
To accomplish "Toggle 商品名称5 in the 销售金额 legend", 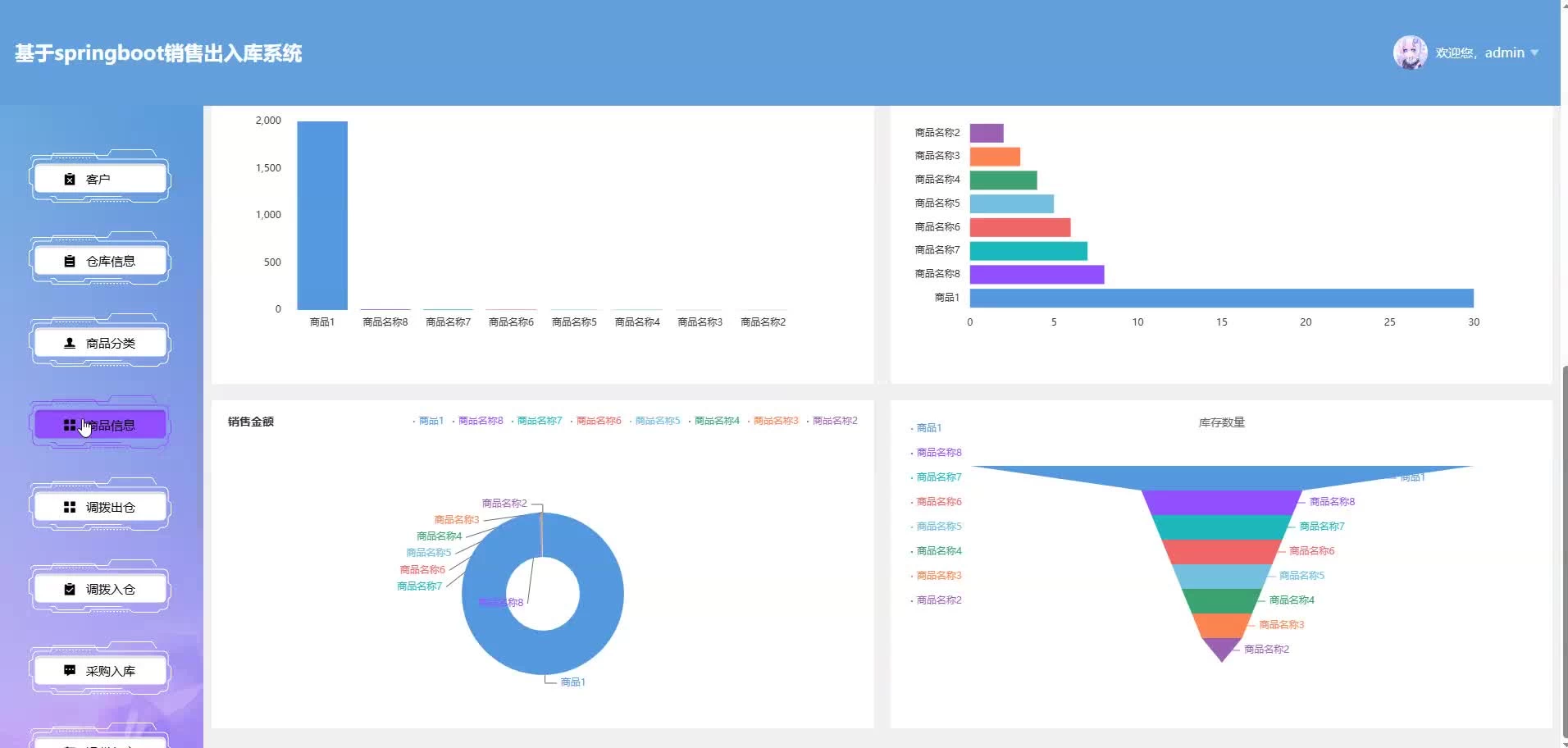I will 655,421.
